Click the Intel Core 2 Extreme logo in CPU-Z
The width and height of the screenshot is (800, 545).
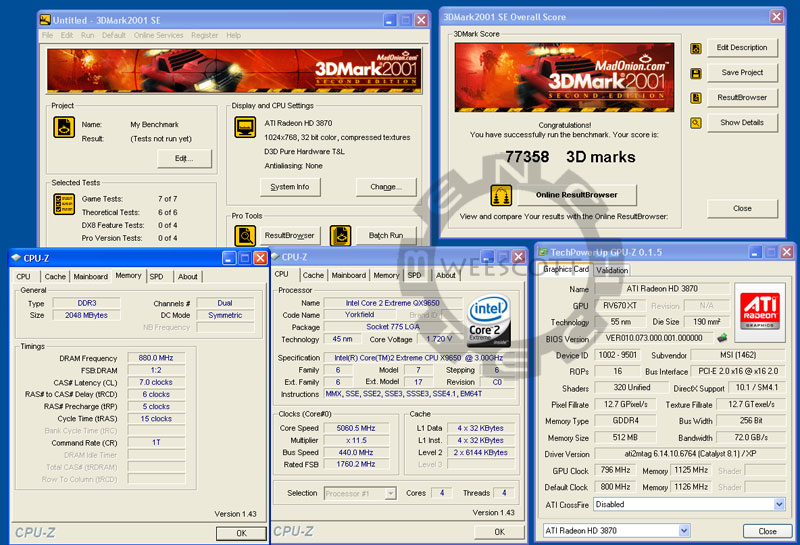489,321
